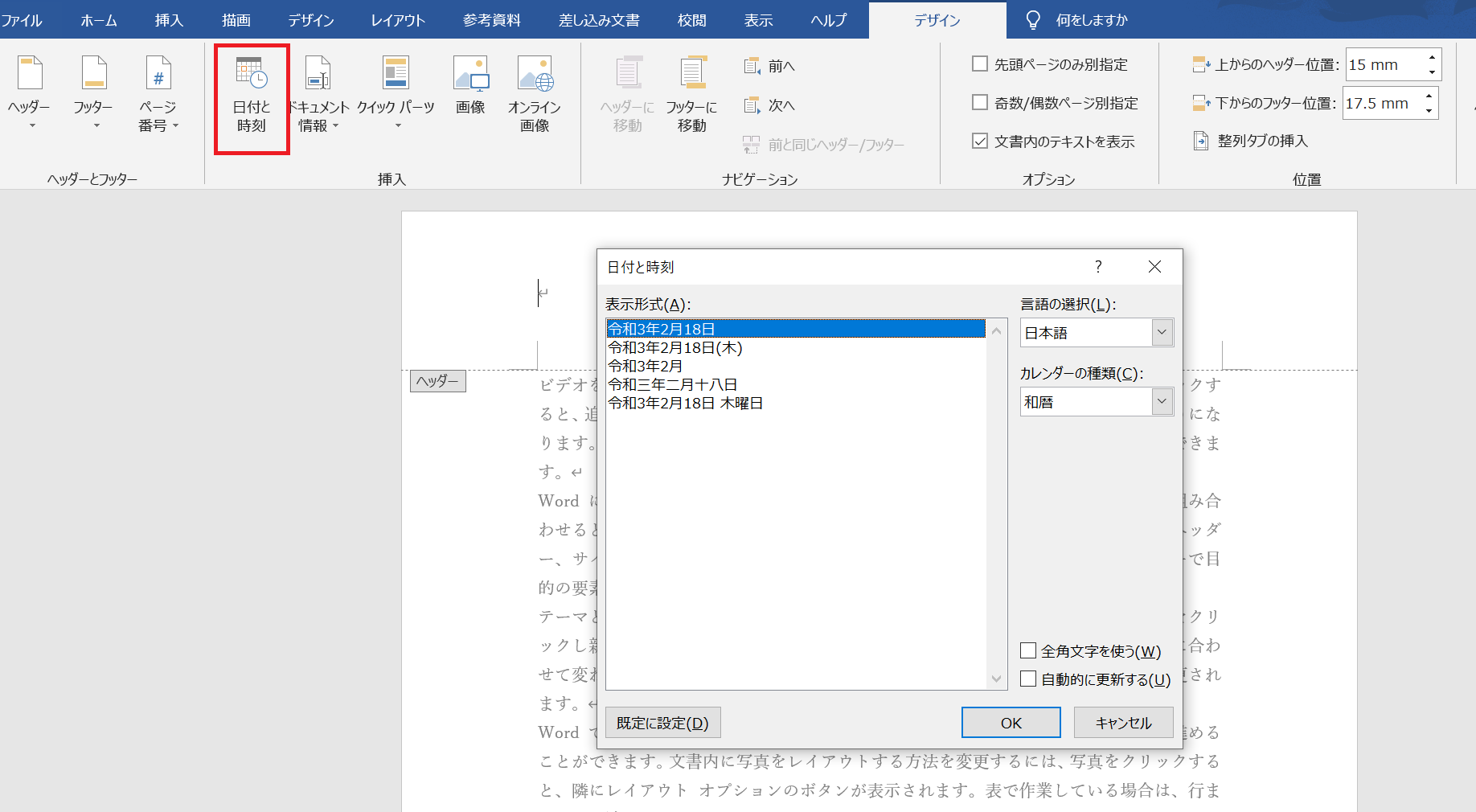Switch to the 差し込み文書 tab
The width and height of the screenshot is (1476, 812).
[599, 20]
